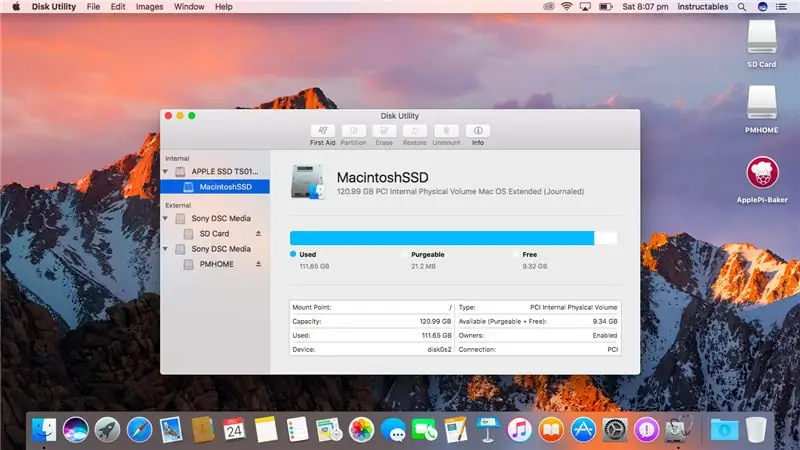Open Launchpad rocket in the Dock

(107, 430)
